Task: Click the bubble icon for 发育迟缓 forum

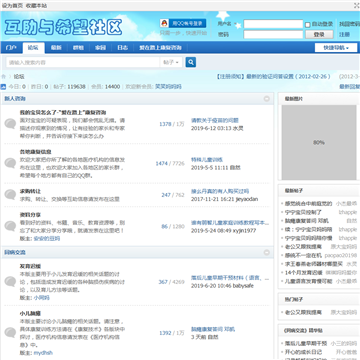Action: point(10,282)
